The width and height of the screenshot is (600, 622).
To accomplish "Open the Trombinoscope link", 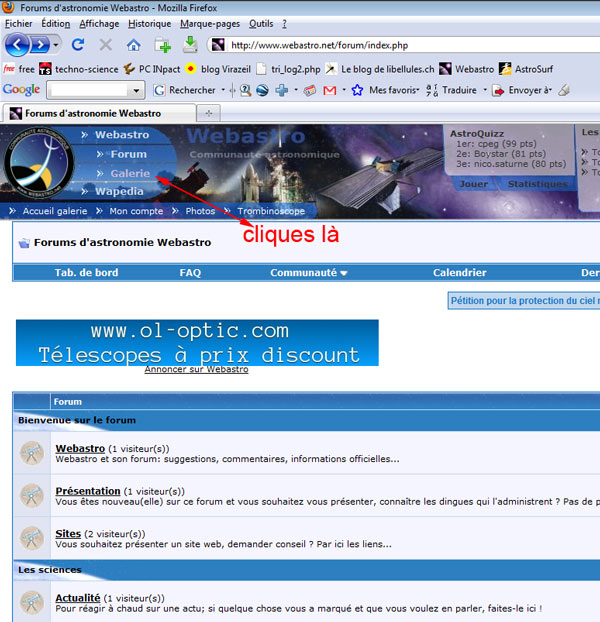I will tap(271, 211).
